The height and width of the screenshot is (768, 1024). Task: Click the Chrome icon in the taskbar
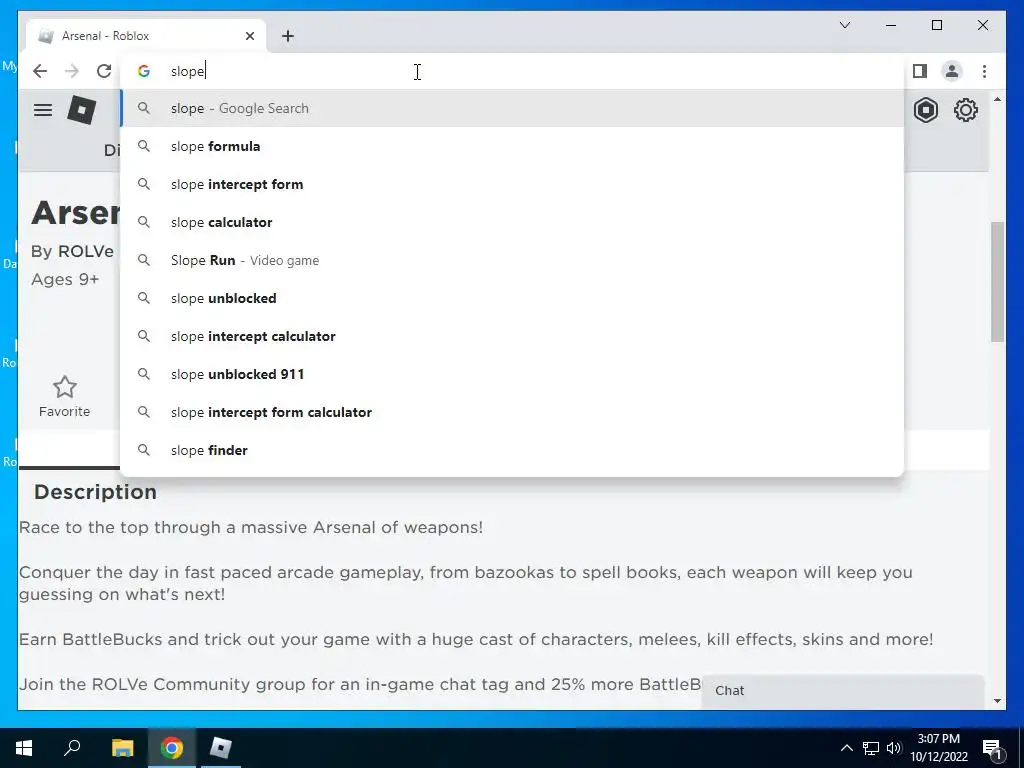[x=172, y=748]
